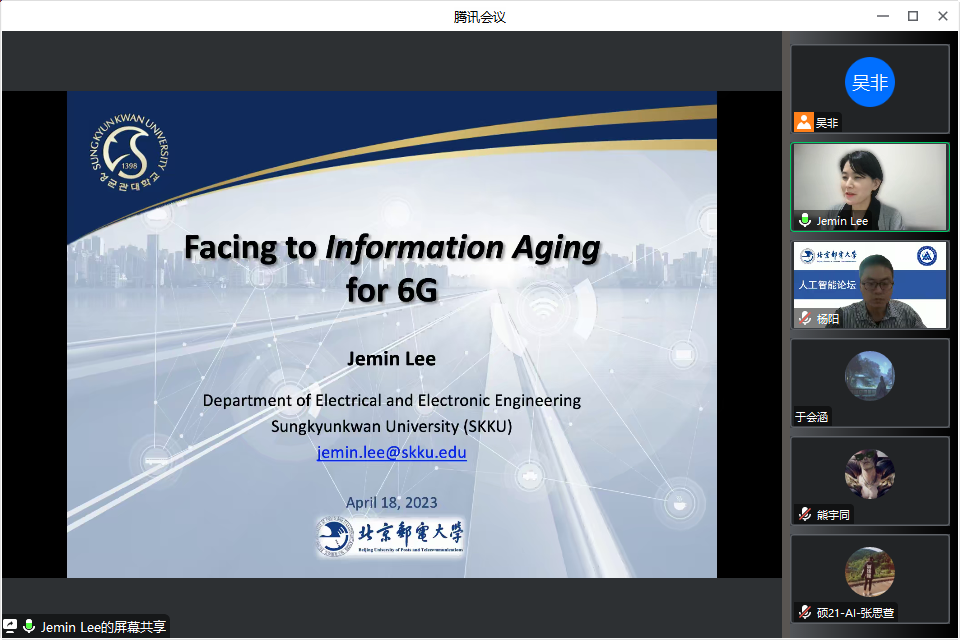Minimize the 腾讯会议 window
Image resolution: width=960 pixels, height=640 pixels.
click(883, 16)
